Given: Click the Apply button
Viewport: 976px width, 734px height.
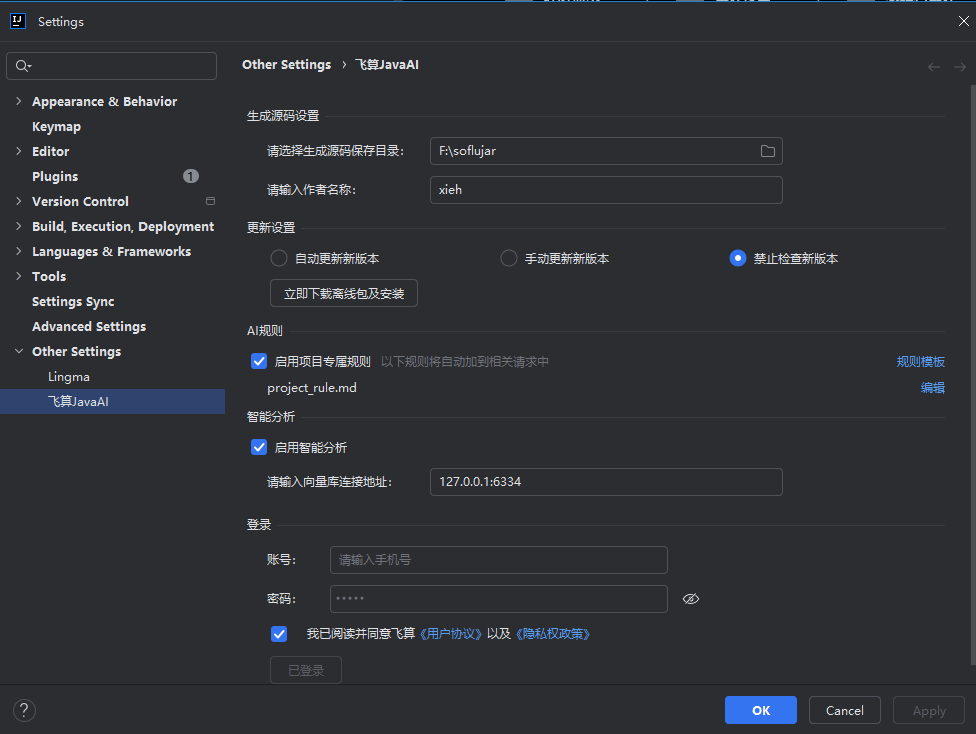Looking at the screenshot, I should pyautogui.click(x=929, y=710).
